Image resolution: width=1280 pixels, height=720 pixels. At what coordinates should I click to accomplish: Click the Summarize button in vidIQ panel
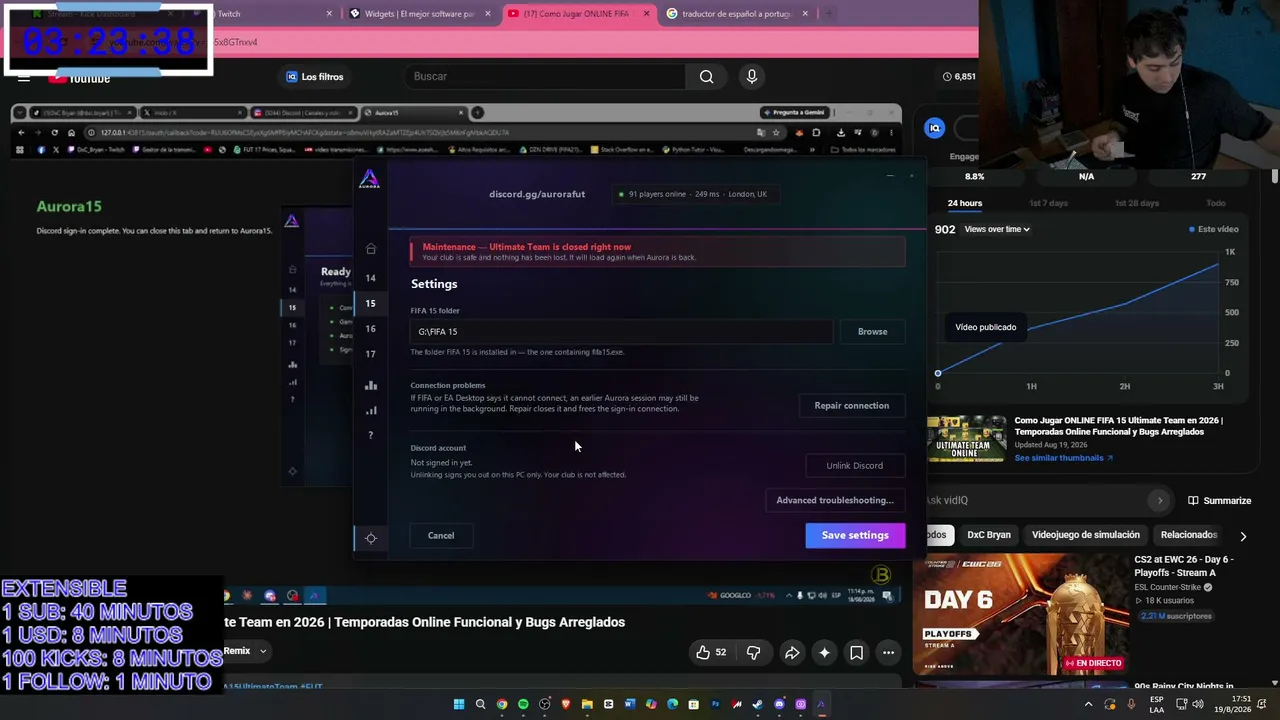1220,501
